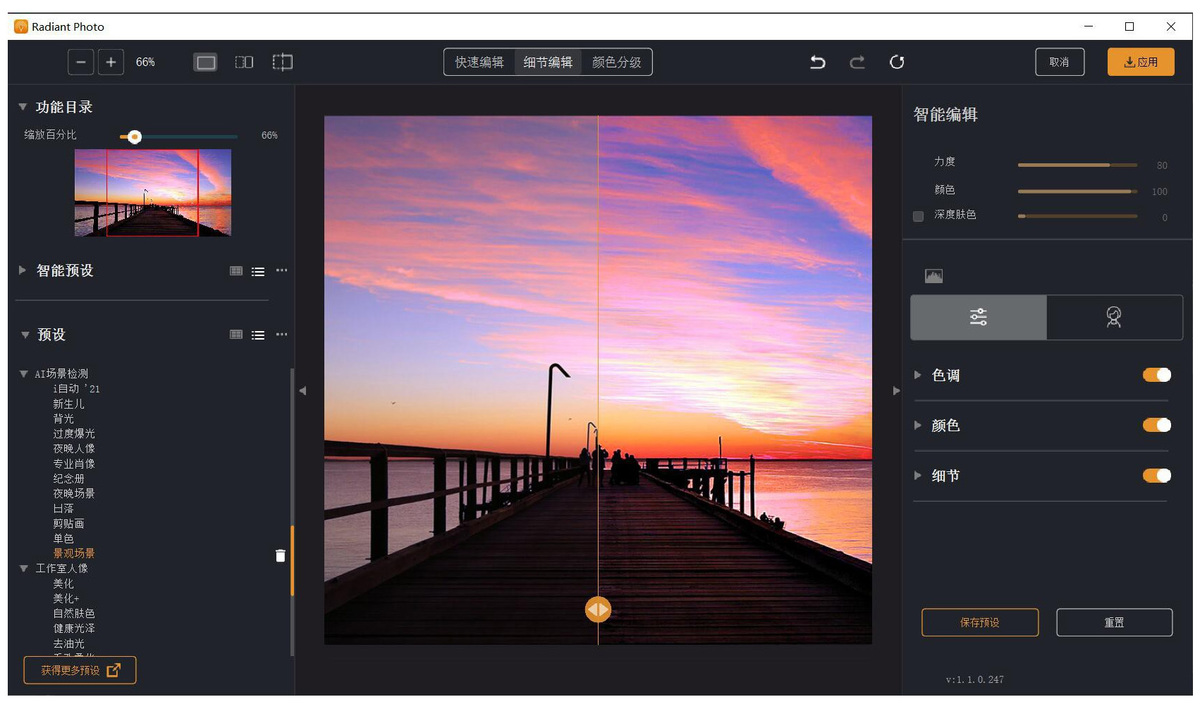Click the zoom in plus button
The width and height of the screenshot is (1200, 708).
(x=111, y=62)
